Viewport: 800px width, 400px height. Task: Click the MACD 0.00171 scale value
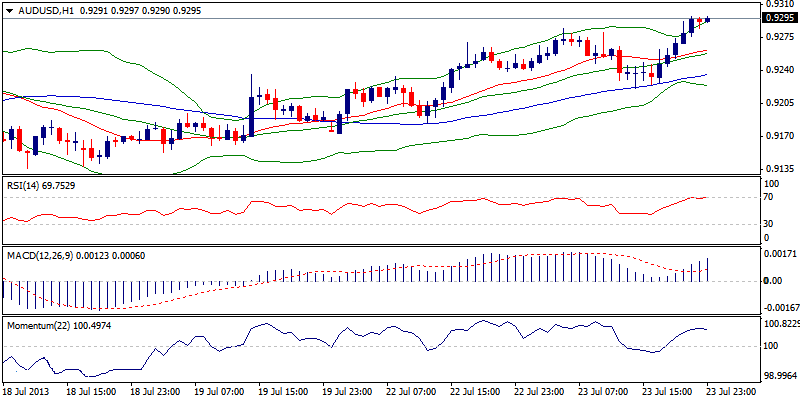pos(777,255)
